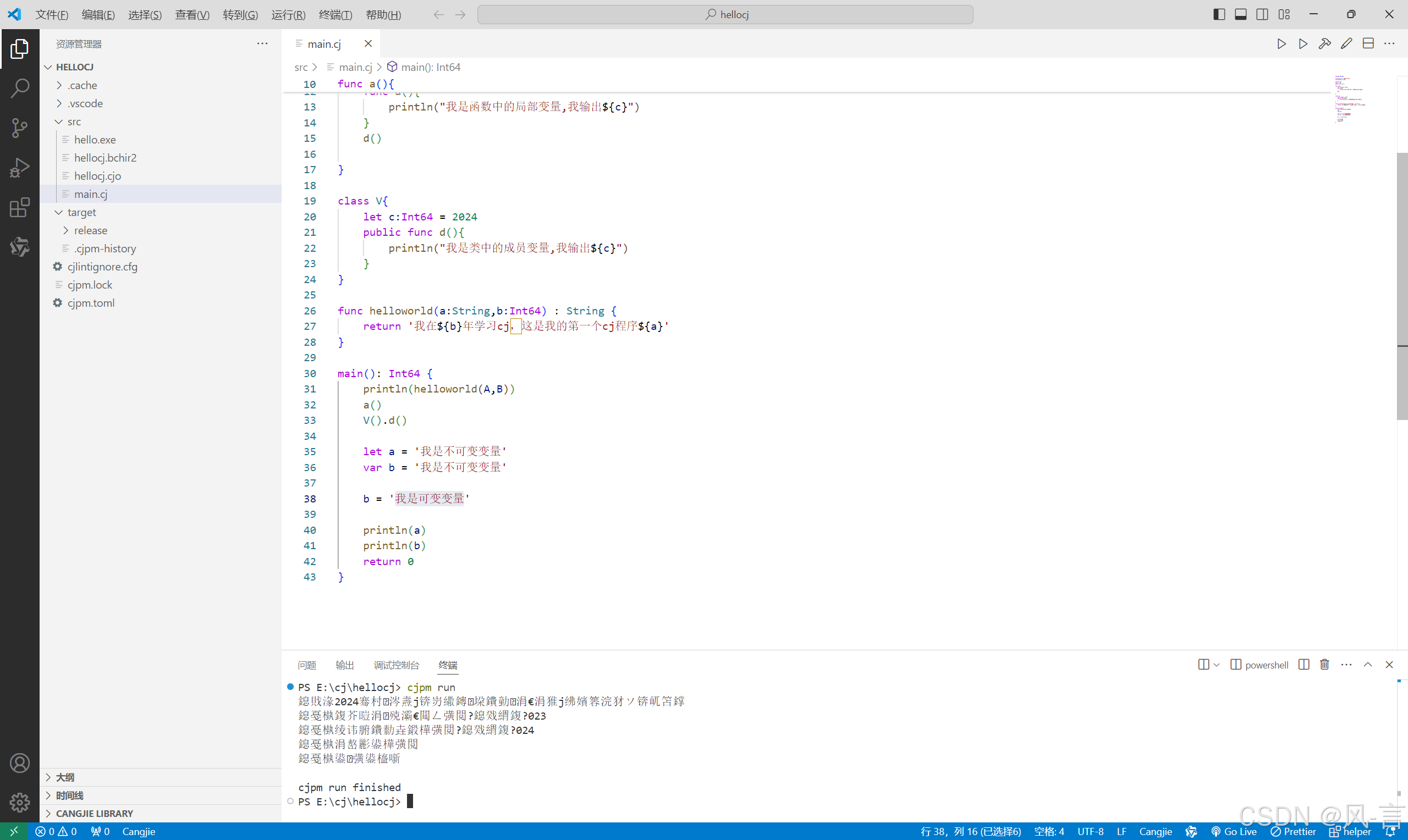This screenshot has width=1408, height=840.
Task: Click the editor vertical scrollbar thumb
Action: pos(1402,286)
